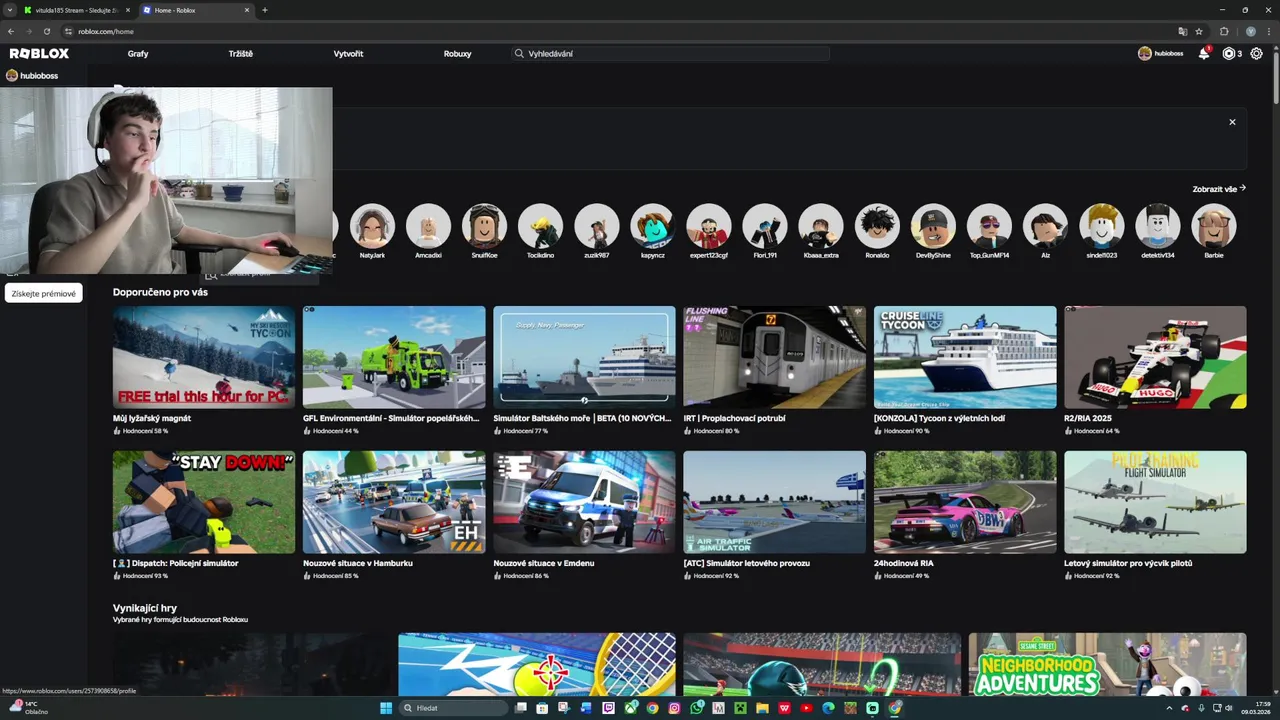Viewport: 1280px width, 720px height.
Task: Open friend DevByShine's avatar
Action: click(x=933, y=226)
